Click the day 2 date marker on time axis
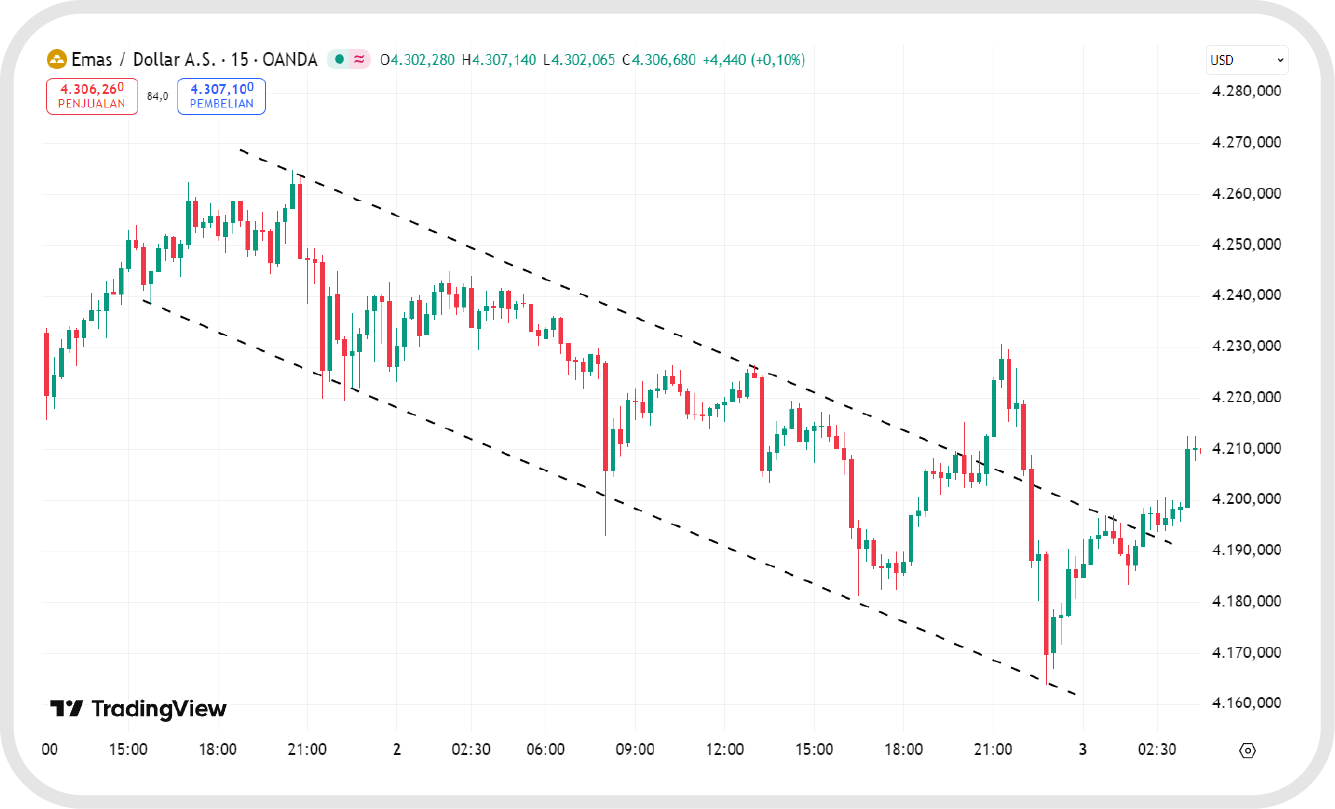Screen dimensions: 1335x809 tap(397, 749)
